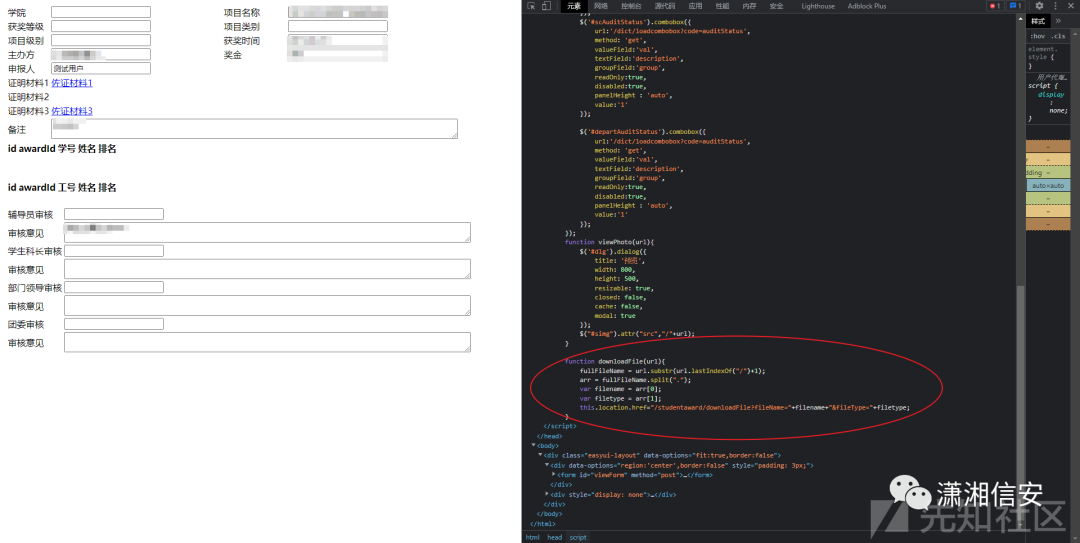1080x543 pixels.
Task: Focus the 学生科长审核 input field
Action: pyautogui.click(x=114, y=251)
